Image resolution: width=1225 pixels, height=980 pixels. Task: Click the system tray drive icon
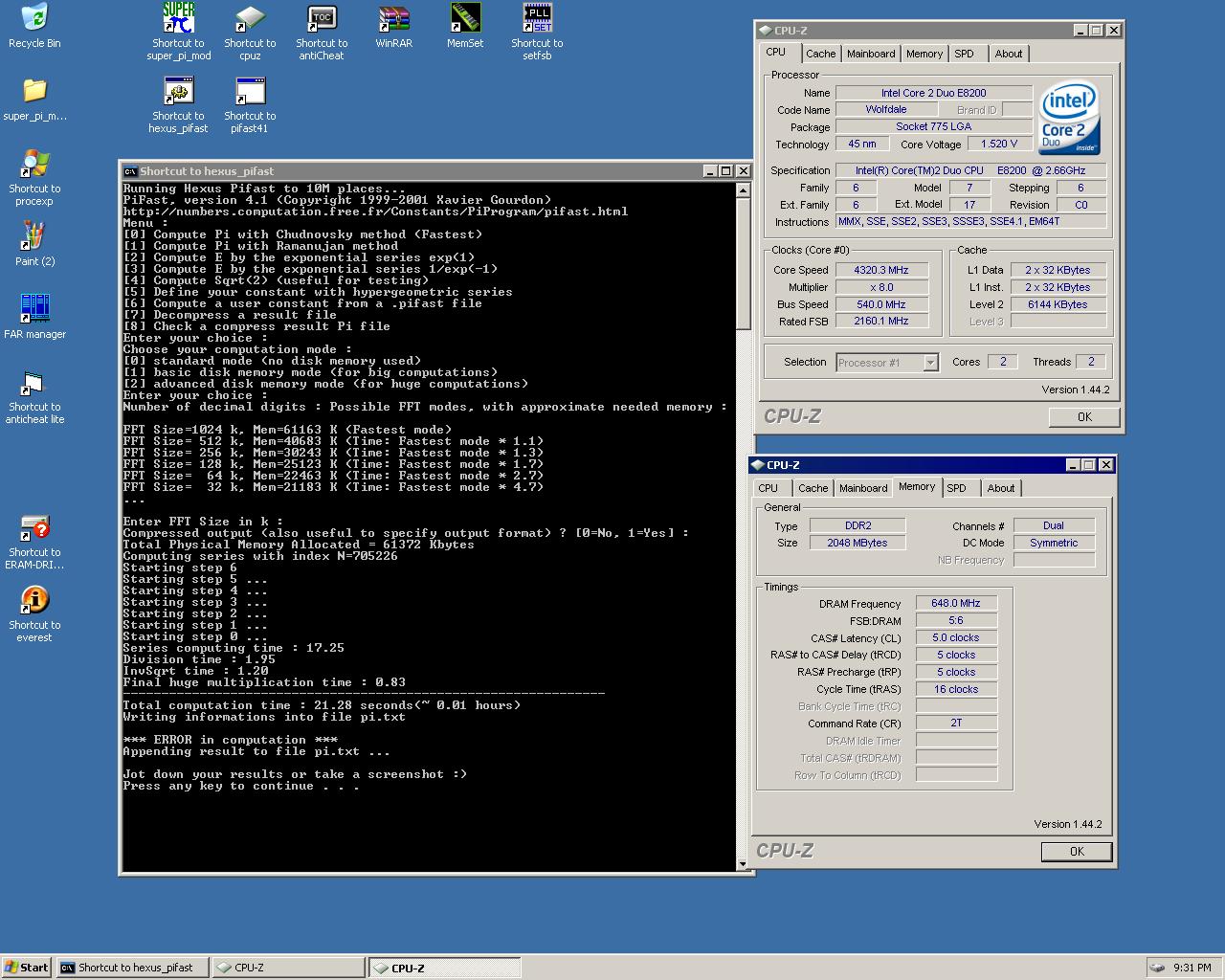[1158, 968]
